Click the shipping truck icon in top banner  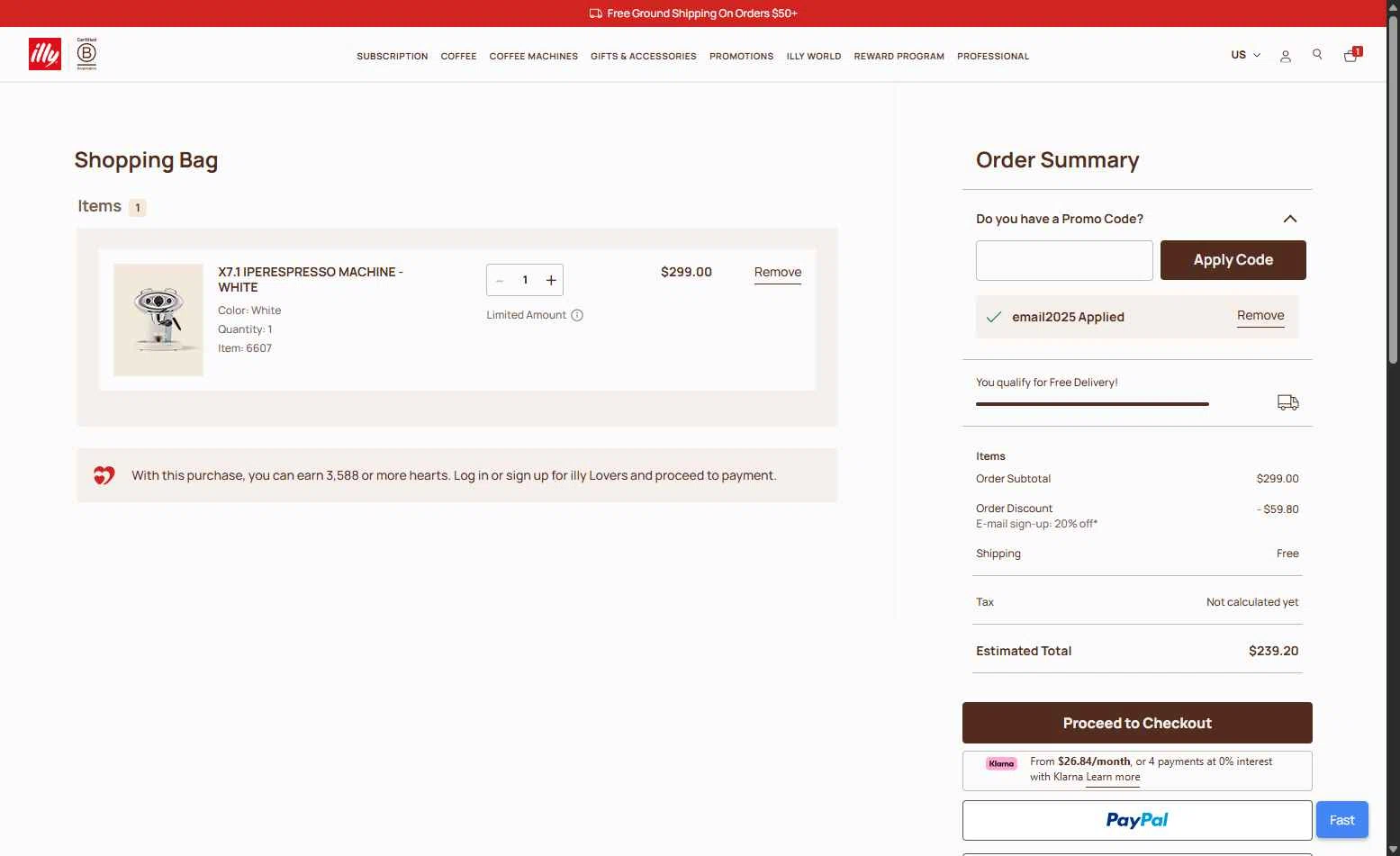(x=595, y=14)
